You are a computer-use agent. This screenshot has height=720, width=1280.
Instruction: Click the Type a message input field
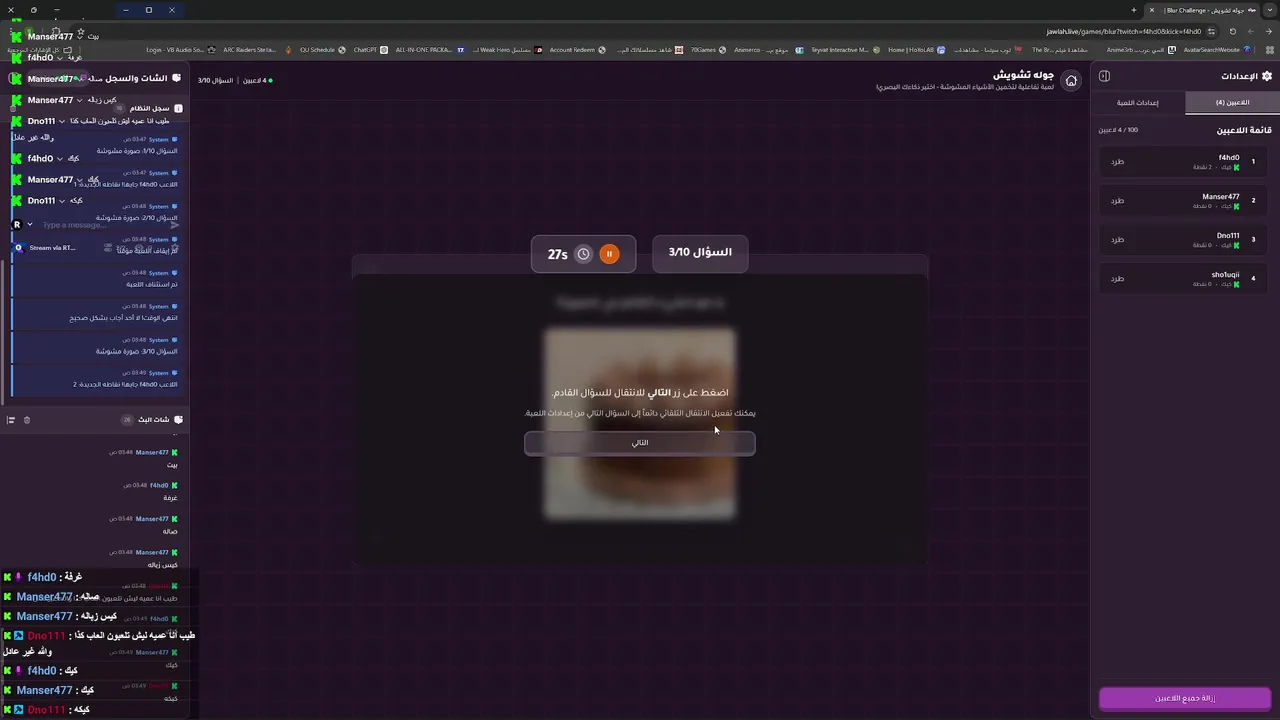pos(102,225)
